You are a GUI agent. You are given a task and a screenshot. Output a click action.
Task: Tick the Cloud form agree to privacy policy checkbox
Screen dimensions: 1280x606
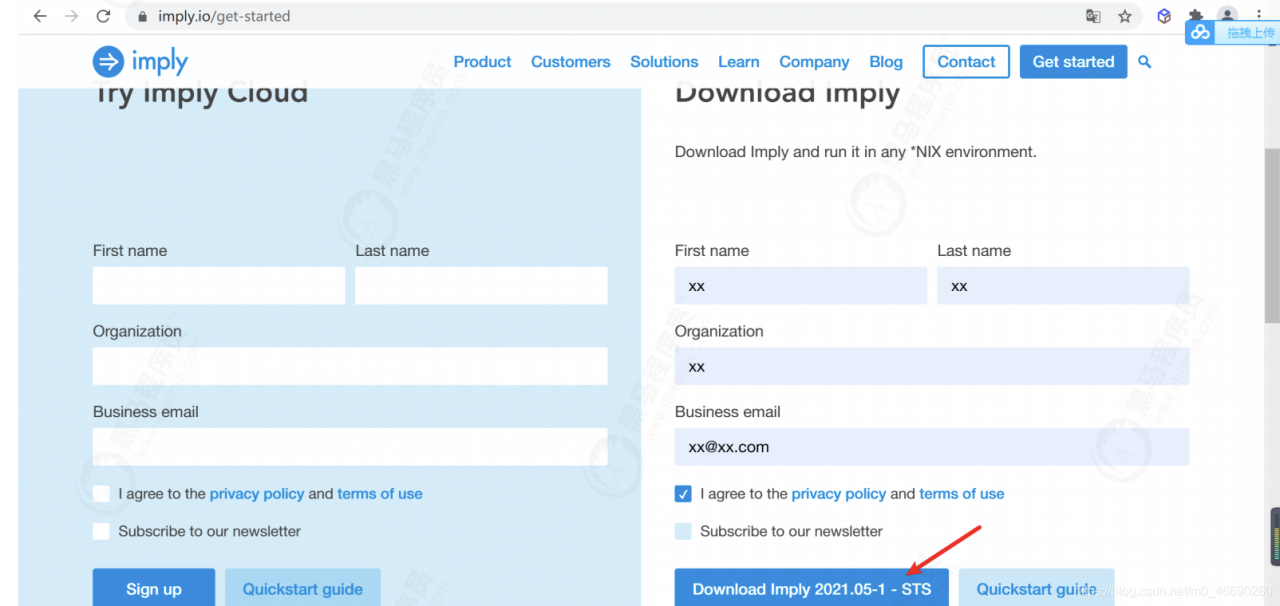pyautogui.click(x=101, y=494)
